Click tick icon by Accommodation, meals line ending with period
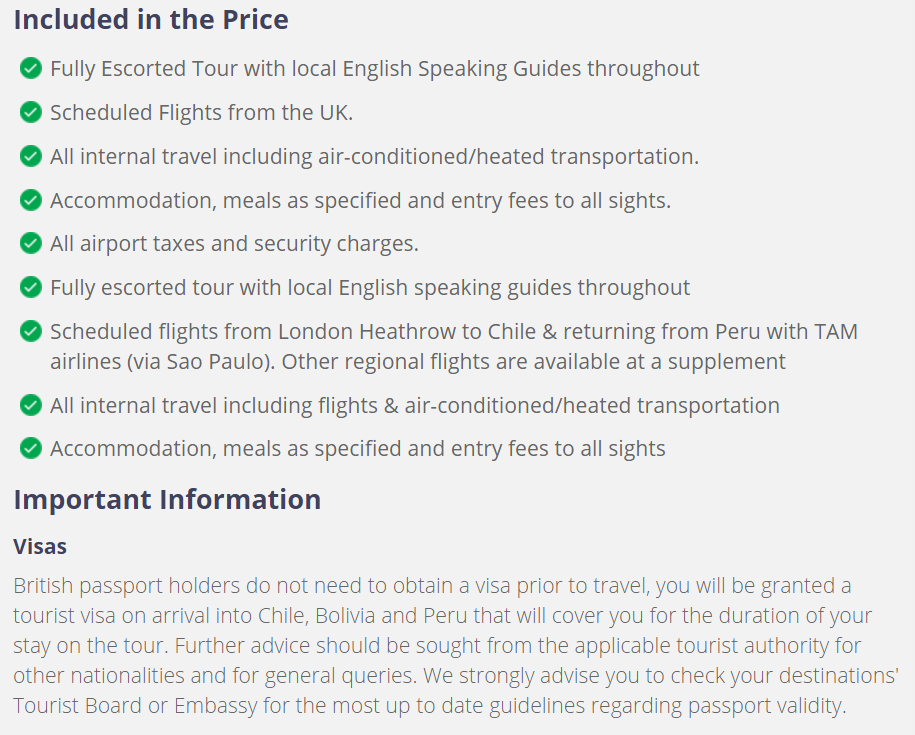Screen dimensions: 915x735 30,200
